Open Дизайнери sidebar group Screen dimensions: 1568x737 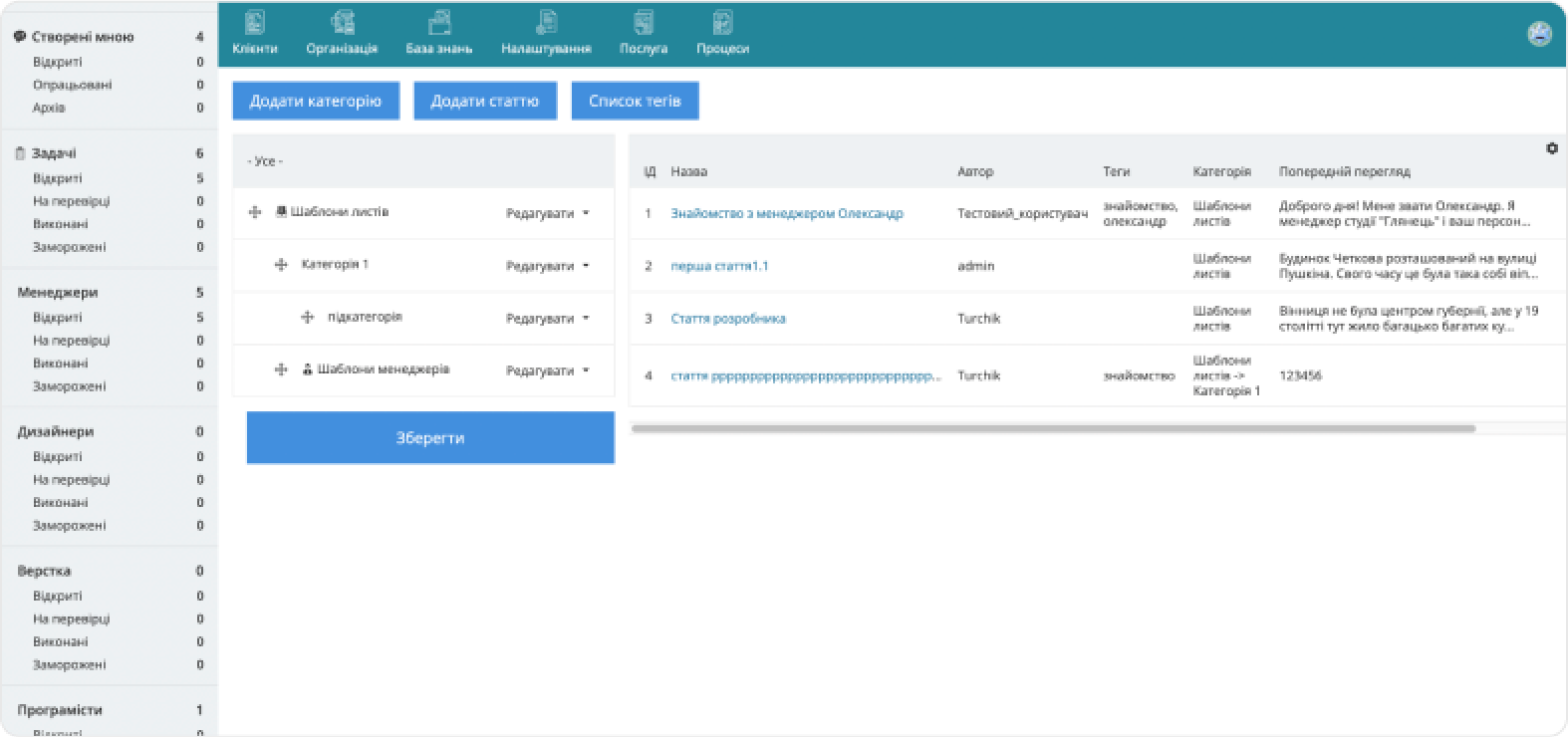tap(56, 432)
